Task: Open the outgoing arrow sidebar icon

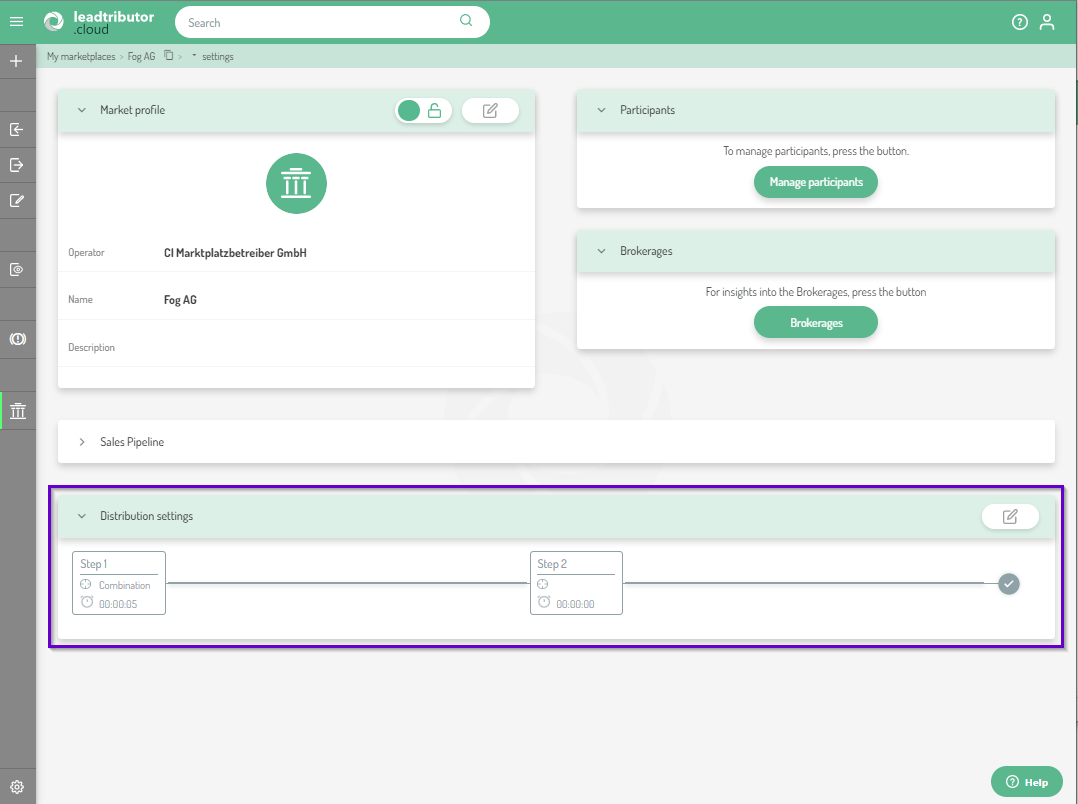Action: 16,165
